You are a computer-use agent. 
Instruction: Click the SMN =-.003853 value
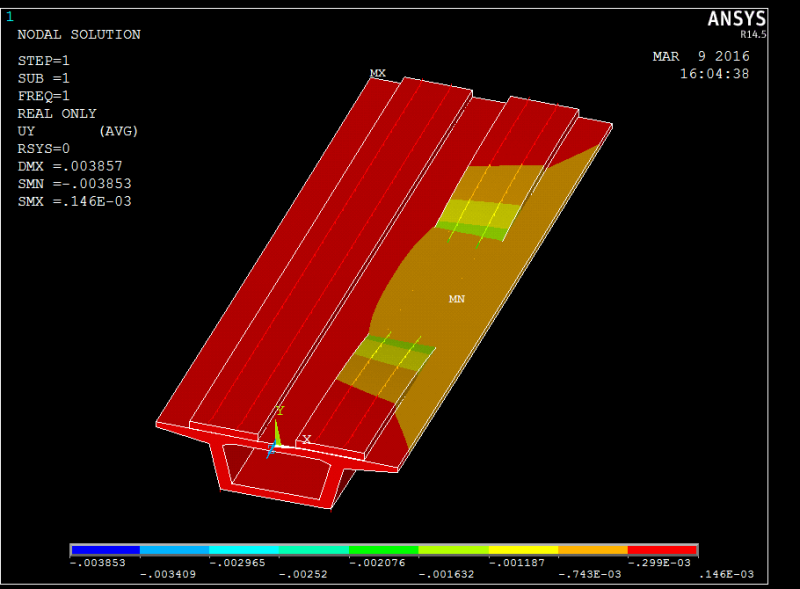tap(74, 184)
